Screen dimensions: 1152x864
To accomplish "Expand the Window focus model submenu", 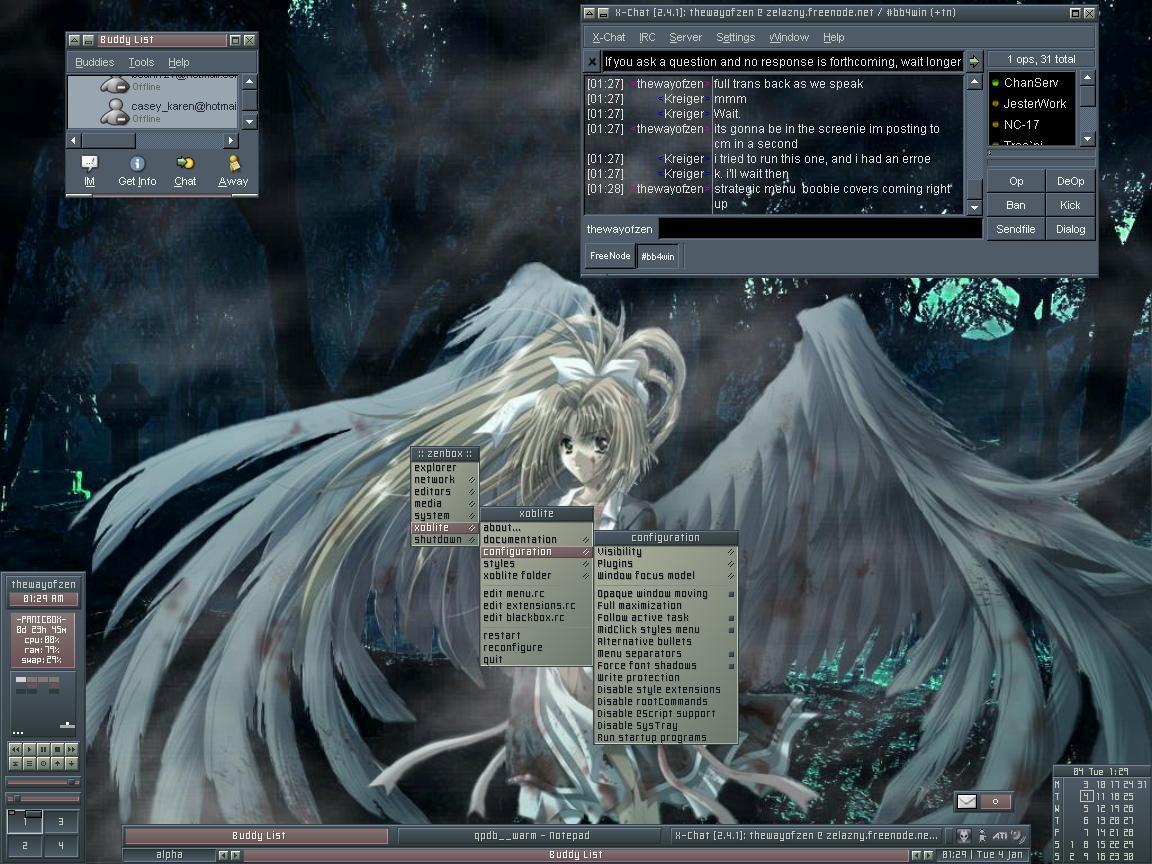I will coord(666,576).
